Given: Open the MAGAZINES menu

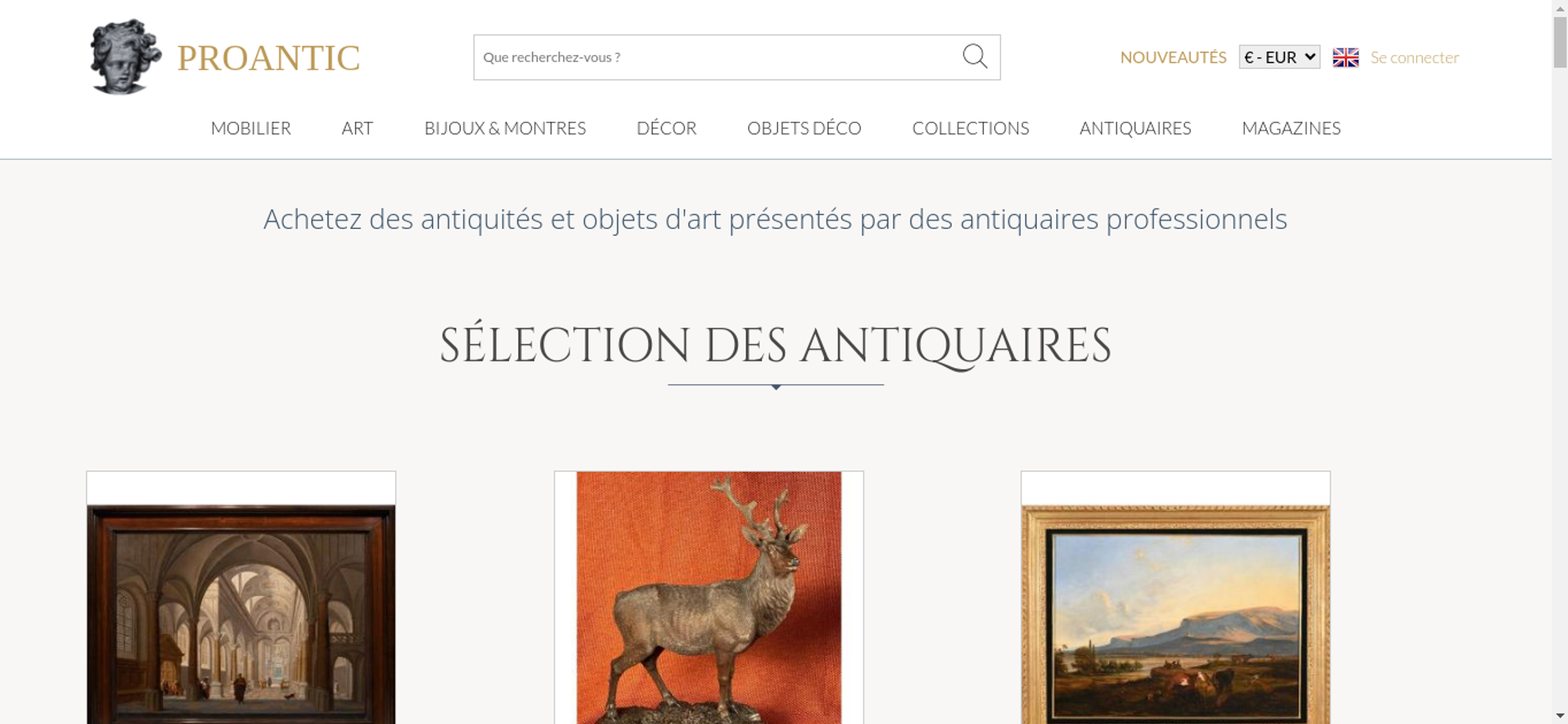Looking at the screenshot, I should (1291, 128).
